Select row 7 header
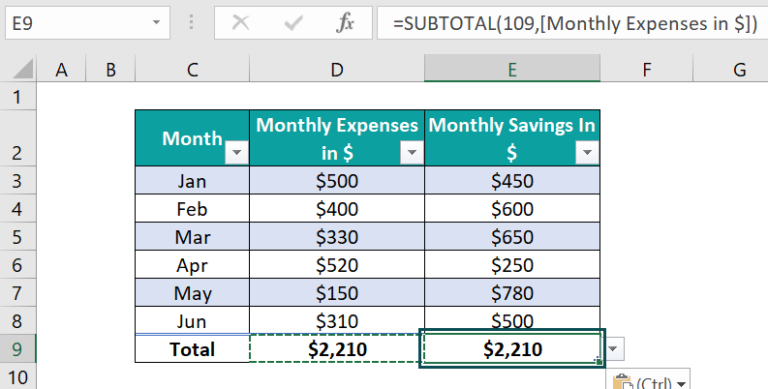768x389 pixels. 18,292
